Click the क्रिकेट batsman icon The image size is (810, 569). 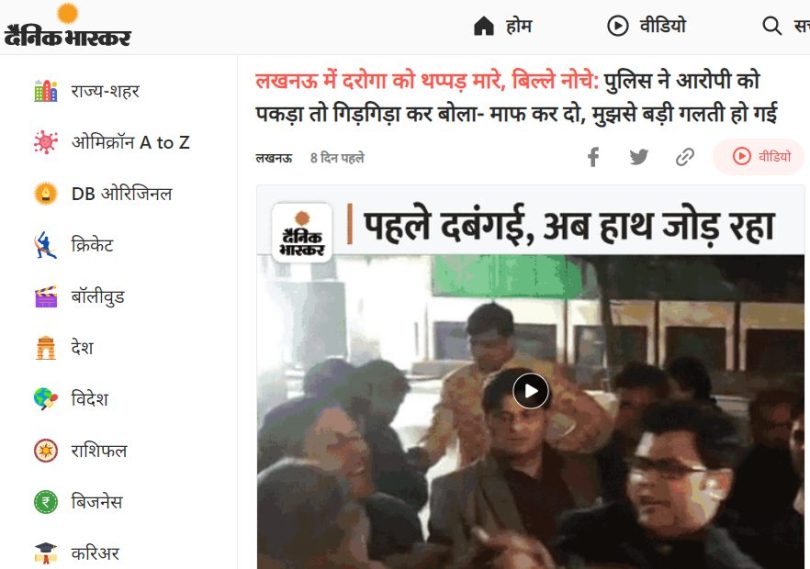45,245
